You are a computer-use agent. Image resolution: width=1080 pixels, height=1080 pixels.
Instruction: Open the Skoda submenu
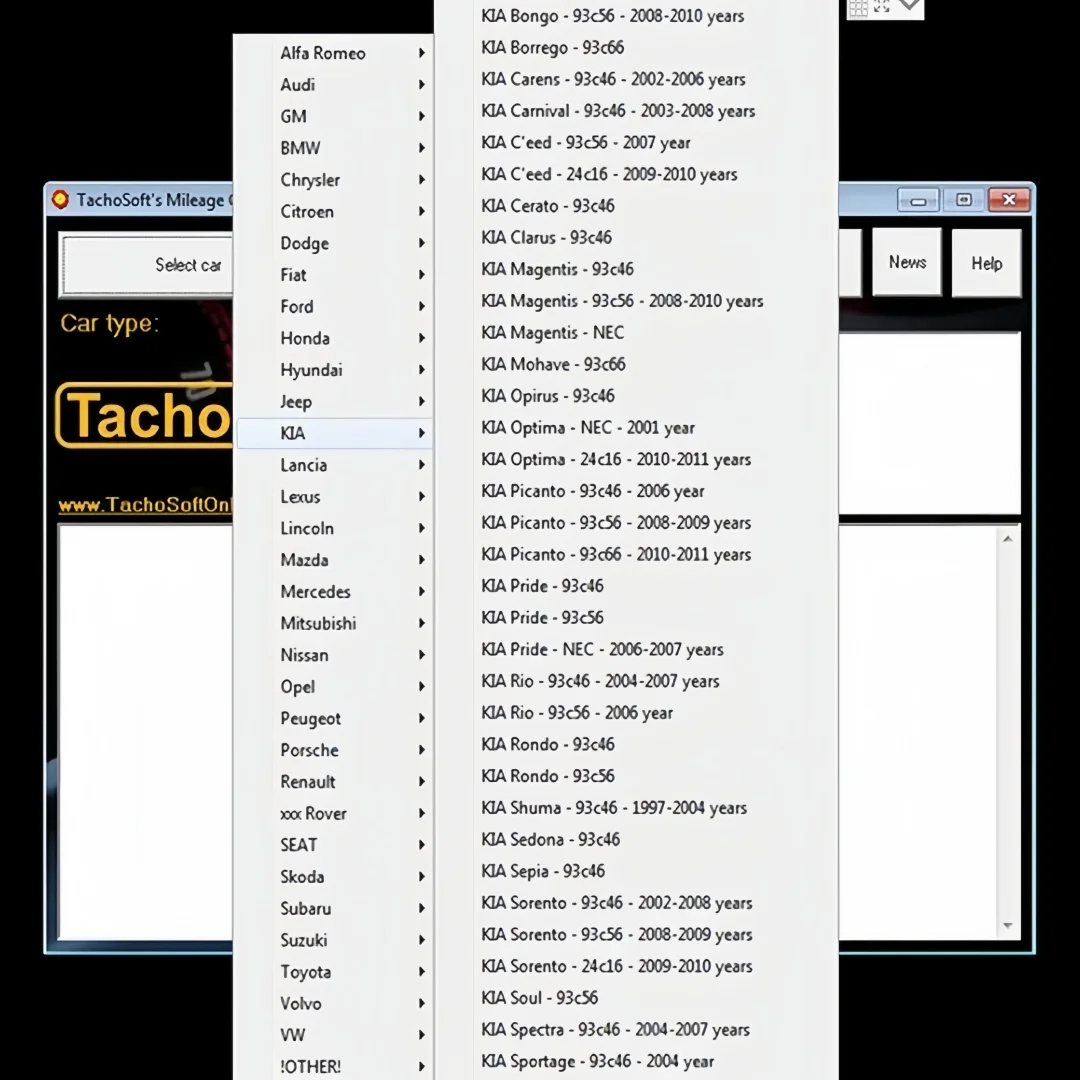click(x=334, y=877)
